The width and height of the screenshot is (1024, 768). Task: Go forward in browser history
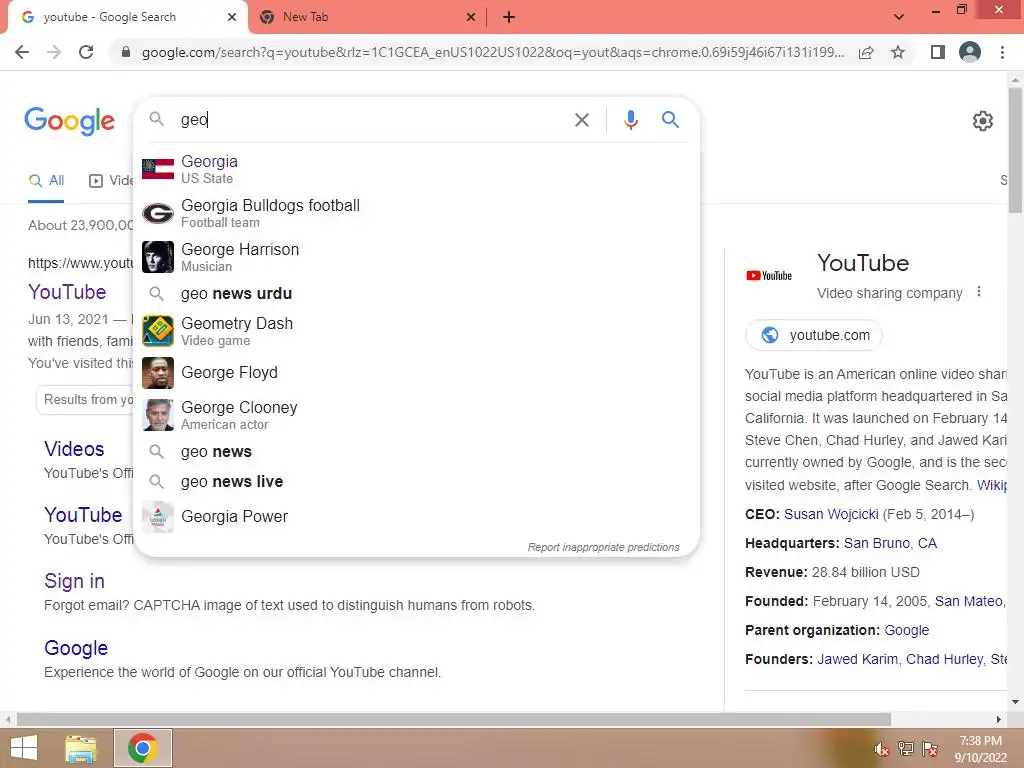click(54, 52)
